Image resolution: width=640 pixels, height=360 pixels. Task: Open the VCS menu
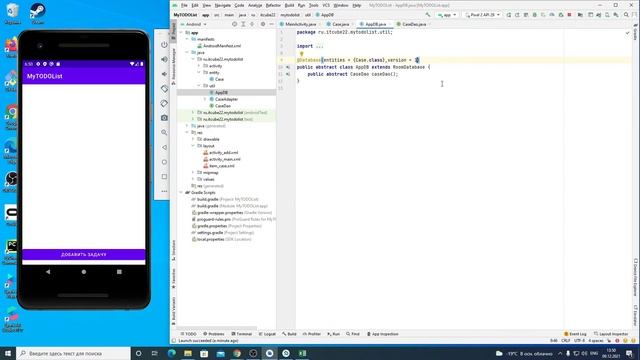(326, 5)
